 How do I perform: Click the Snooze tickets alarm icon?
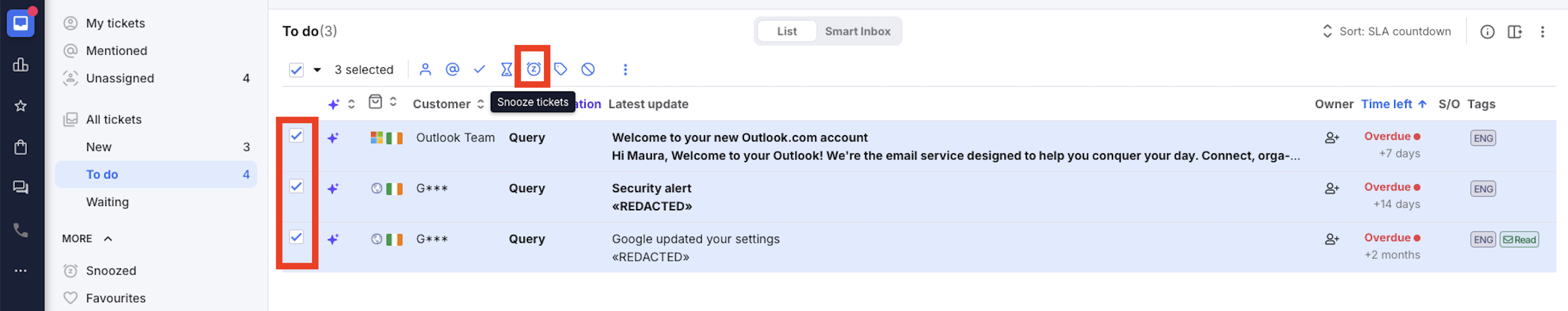533,69
